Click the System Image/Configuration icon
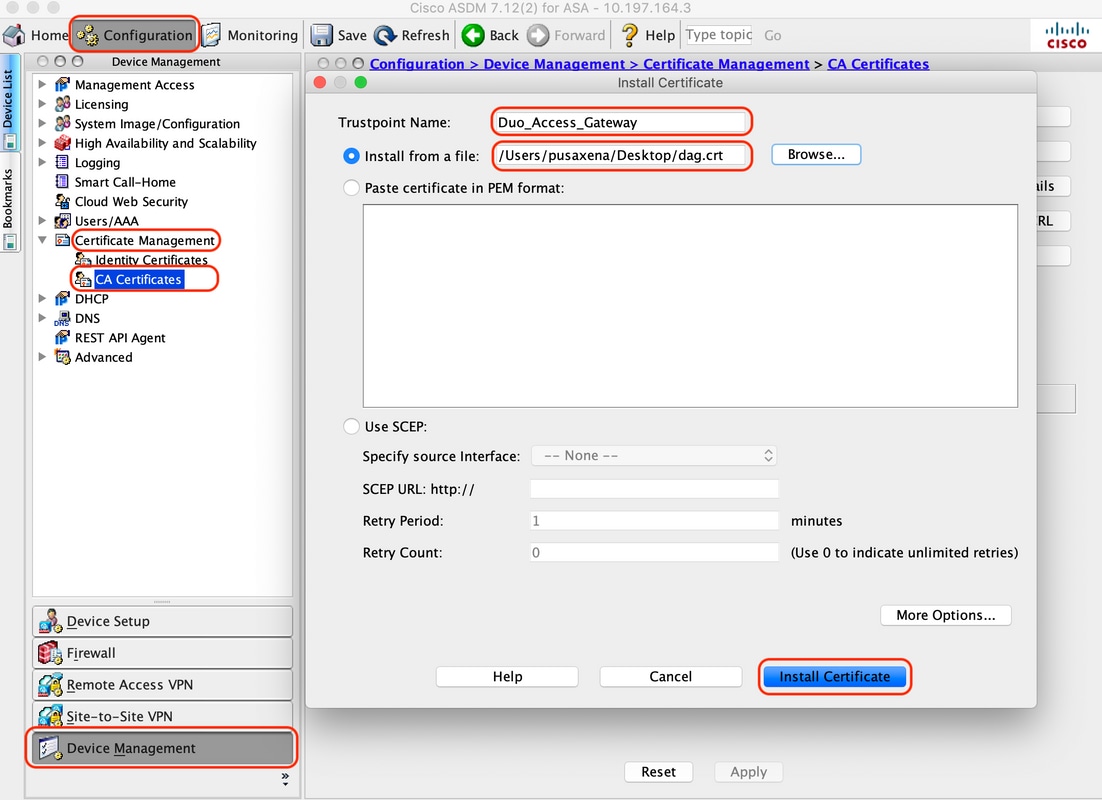The height and width of the screenshot is (800, 1102). 63,124
